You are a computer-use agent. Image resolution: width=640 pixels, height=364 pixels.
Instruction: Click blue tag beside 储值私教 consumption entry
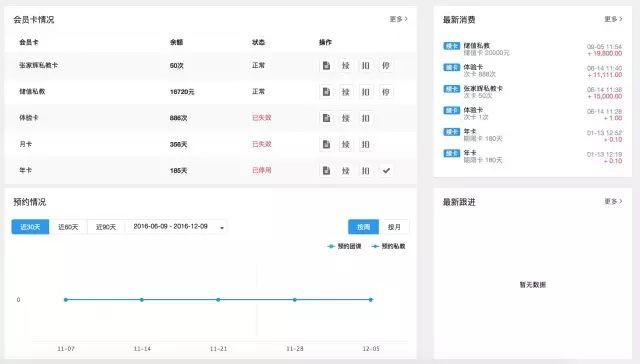coord(451,46)
